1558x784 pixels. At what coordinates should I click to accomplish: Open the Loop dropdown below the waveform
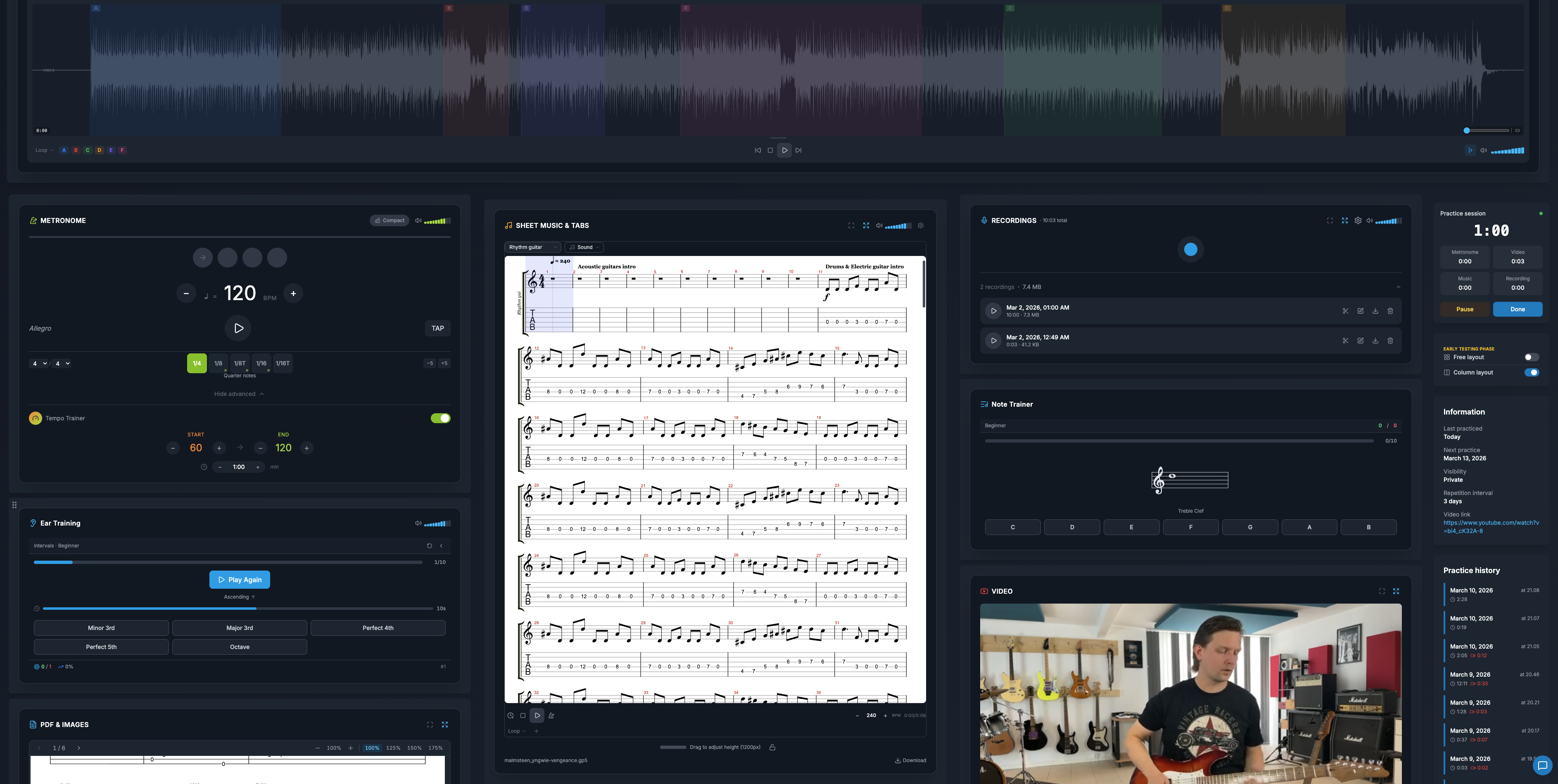coord(43,150)
